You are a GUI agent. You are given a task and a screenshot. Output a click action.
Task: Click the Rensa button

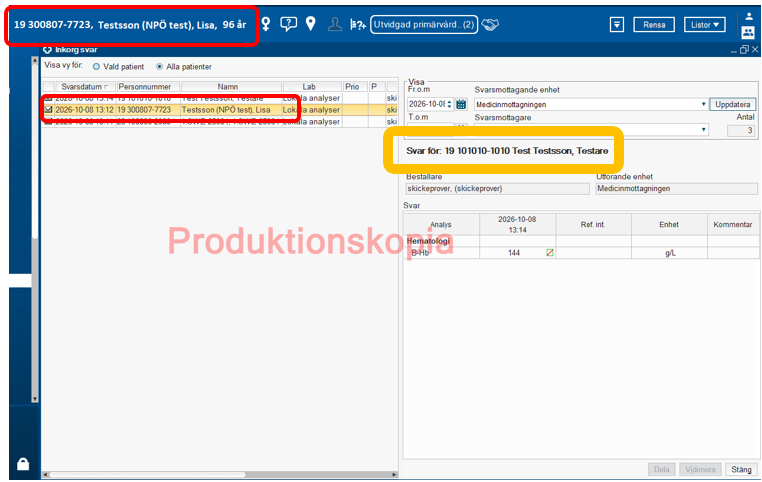click(x=654, y=25)
